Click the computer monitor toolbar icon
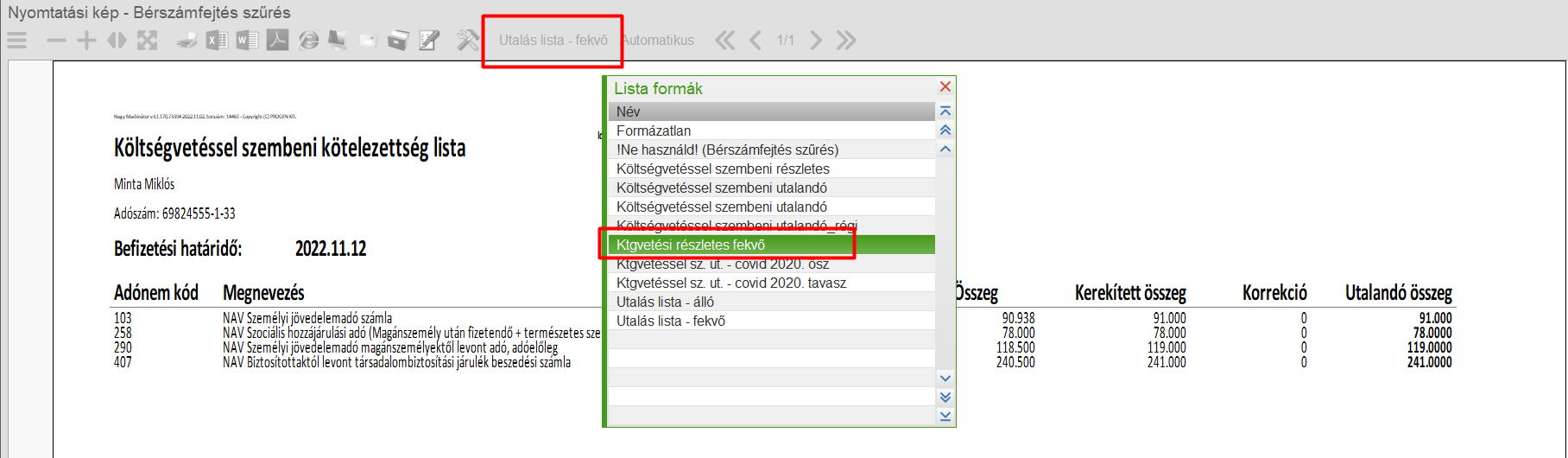Viewport: 1568px width, 458px height. coord(338,40)
